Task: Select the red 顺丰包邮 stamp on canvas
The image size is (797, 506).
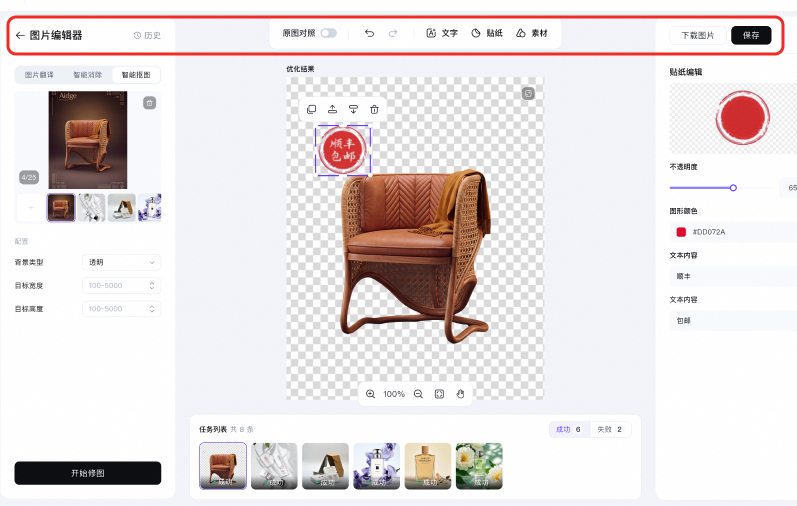Action: 343,150
